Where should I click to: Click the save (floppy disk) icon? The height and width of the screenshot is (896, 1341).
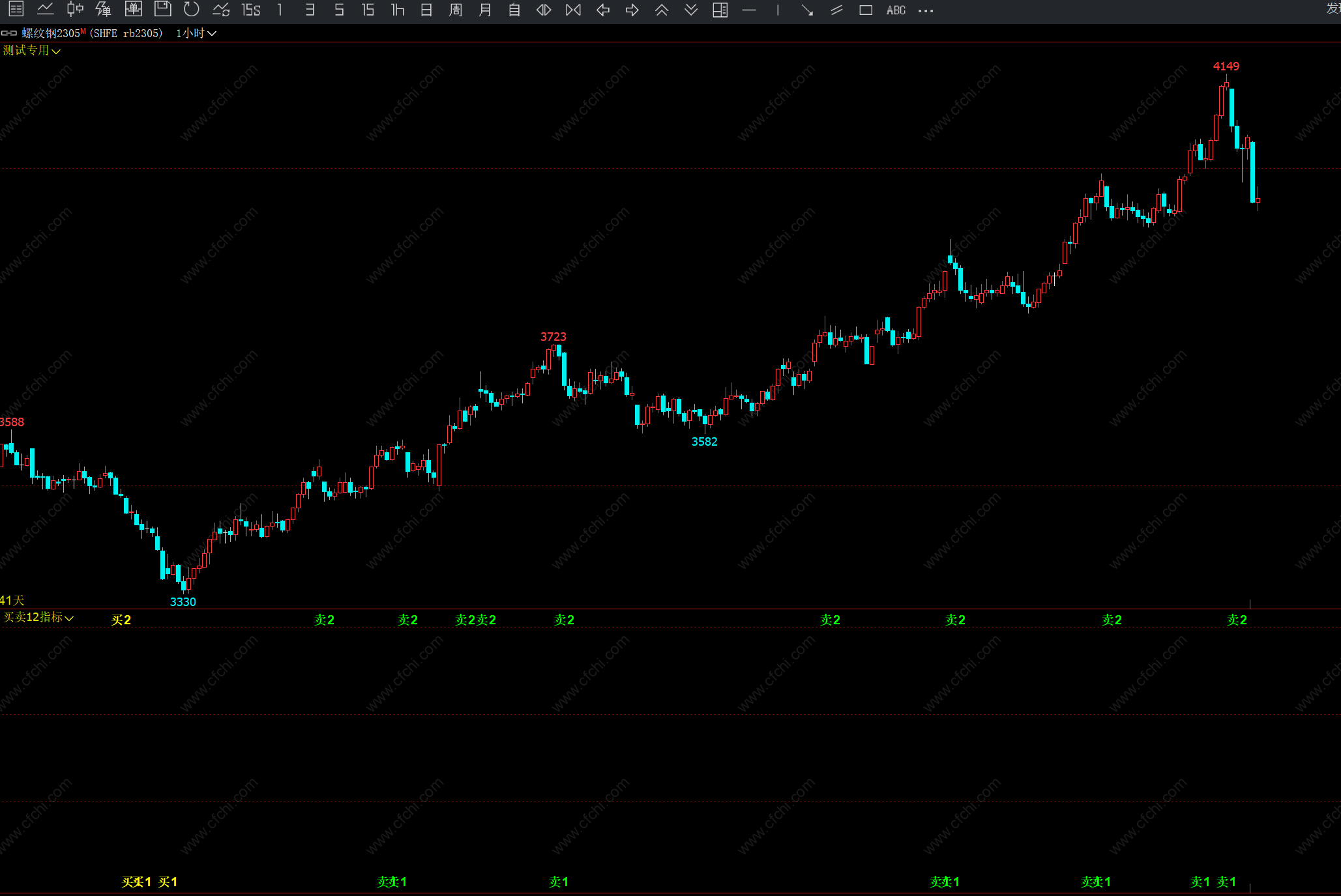[162, 10]
